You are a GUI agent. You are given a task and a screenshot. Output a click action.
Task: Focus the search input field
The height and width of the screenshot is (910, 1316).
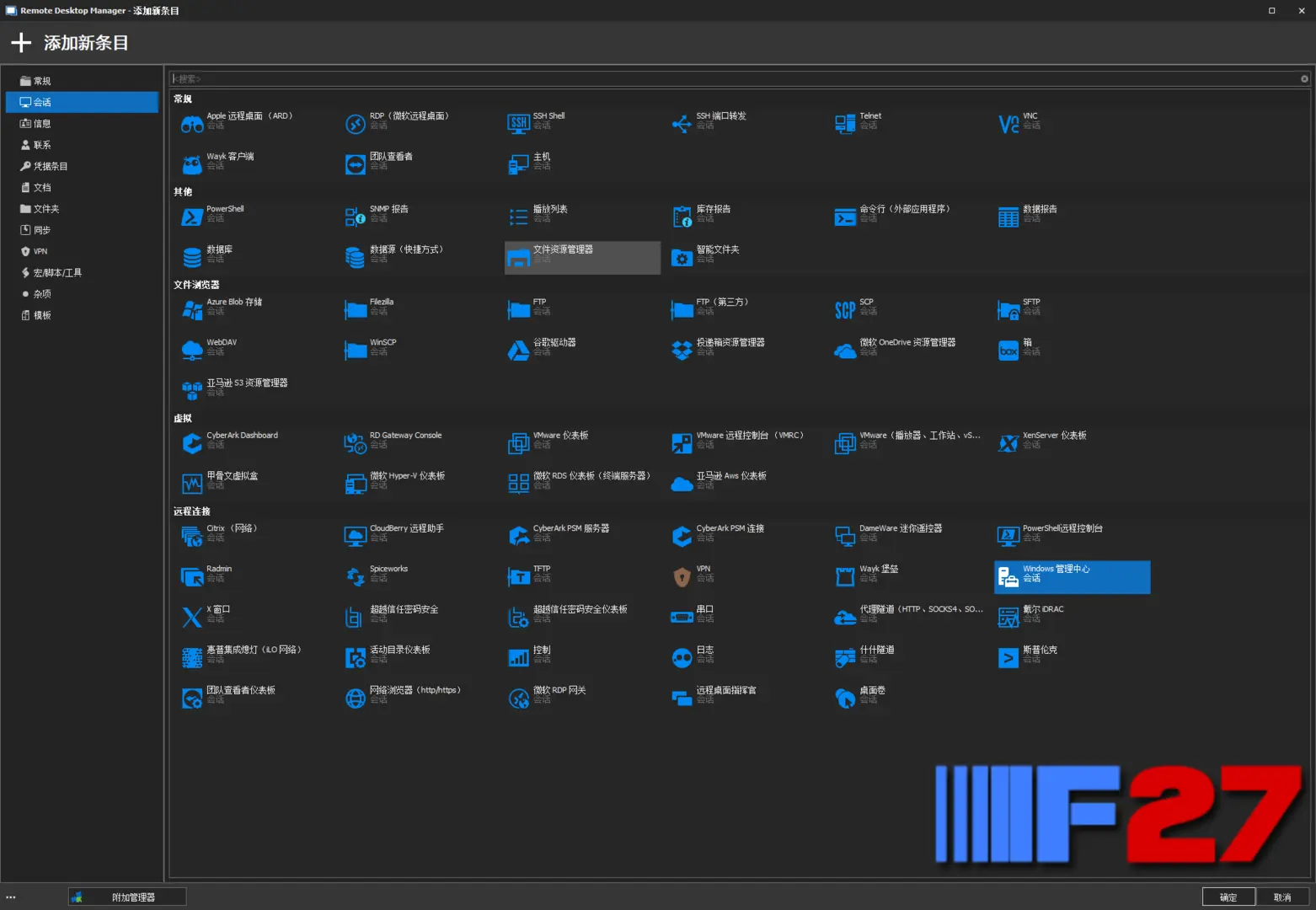coord(733,78)
